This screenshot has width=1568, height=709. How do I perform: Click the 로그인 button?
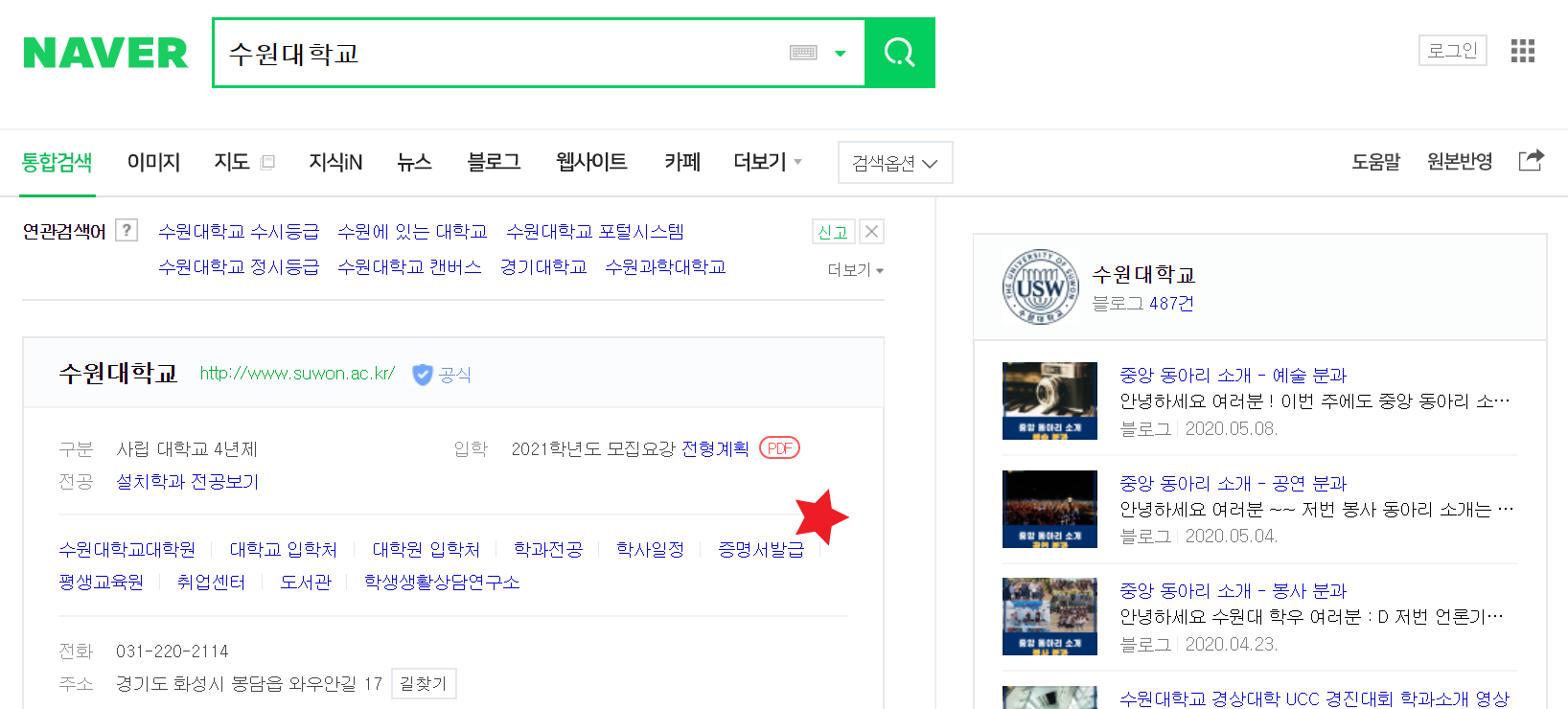click(1452, 51)
